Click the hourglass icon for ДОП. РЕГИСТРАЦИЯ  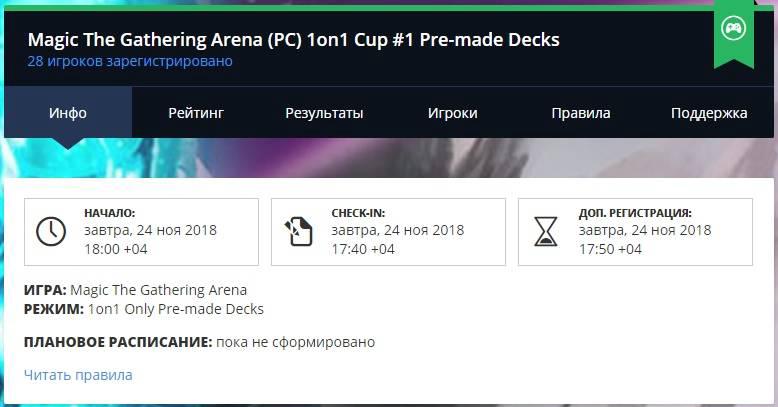545,231
